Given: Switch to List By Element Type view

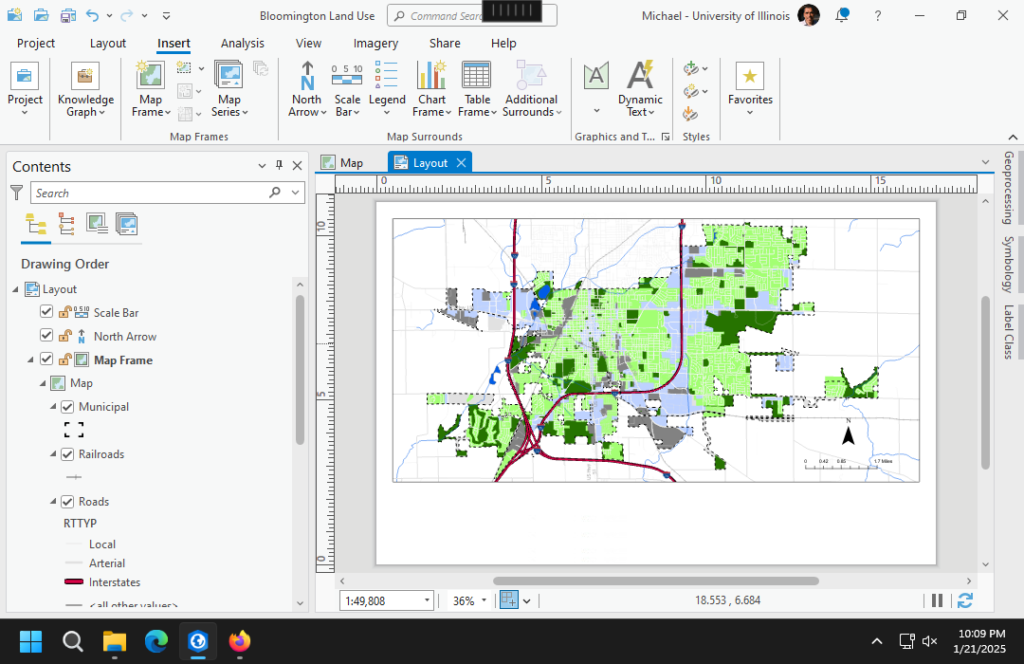Looking at the screenshot, I should point(66,224).
